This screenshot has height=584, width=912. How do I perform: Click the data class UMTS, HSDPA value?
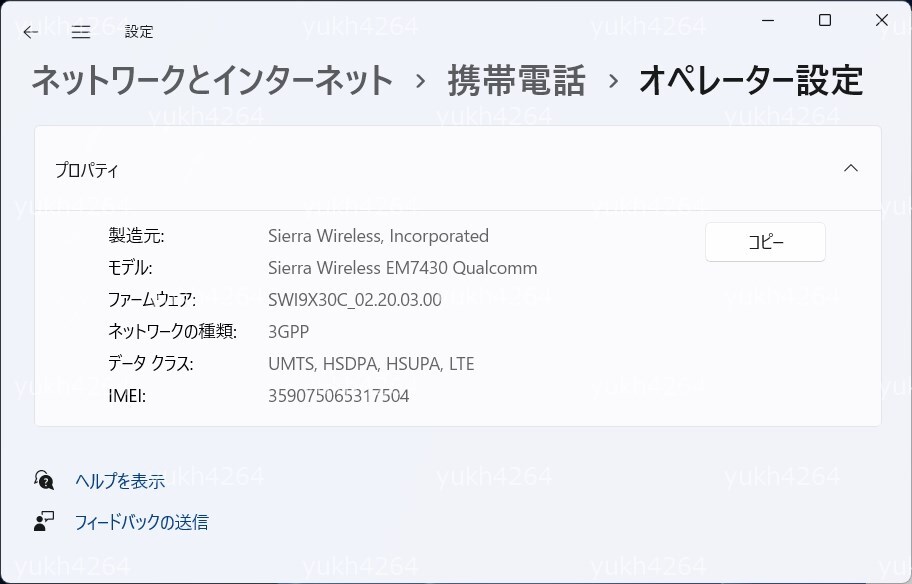coord(371,364)
